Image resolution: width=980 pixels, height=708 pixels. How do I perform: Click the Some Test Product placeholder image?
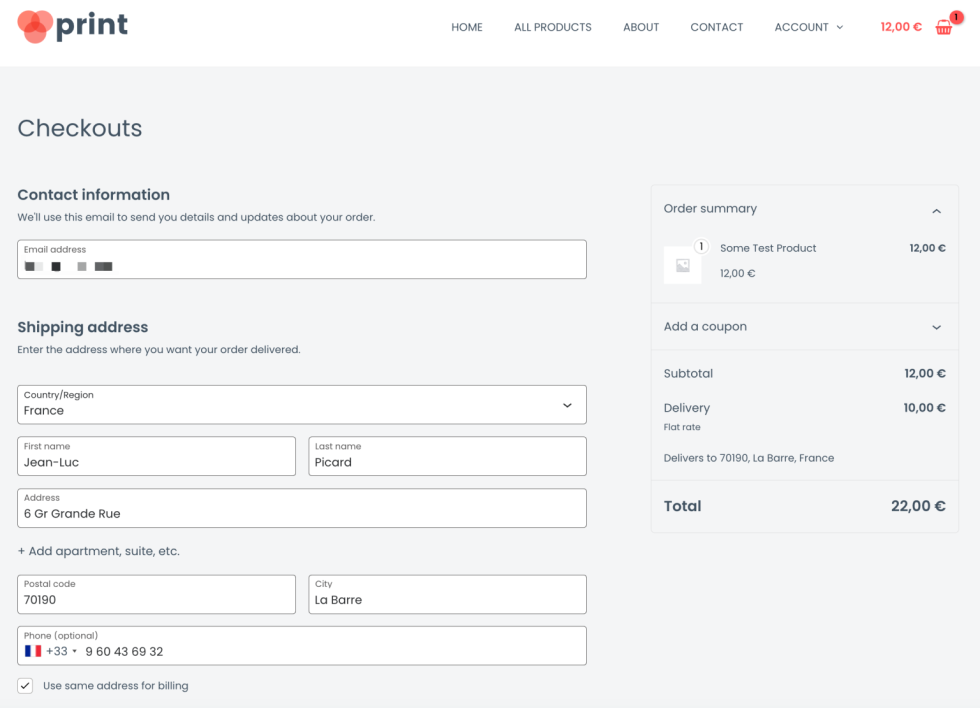point(682,266)
